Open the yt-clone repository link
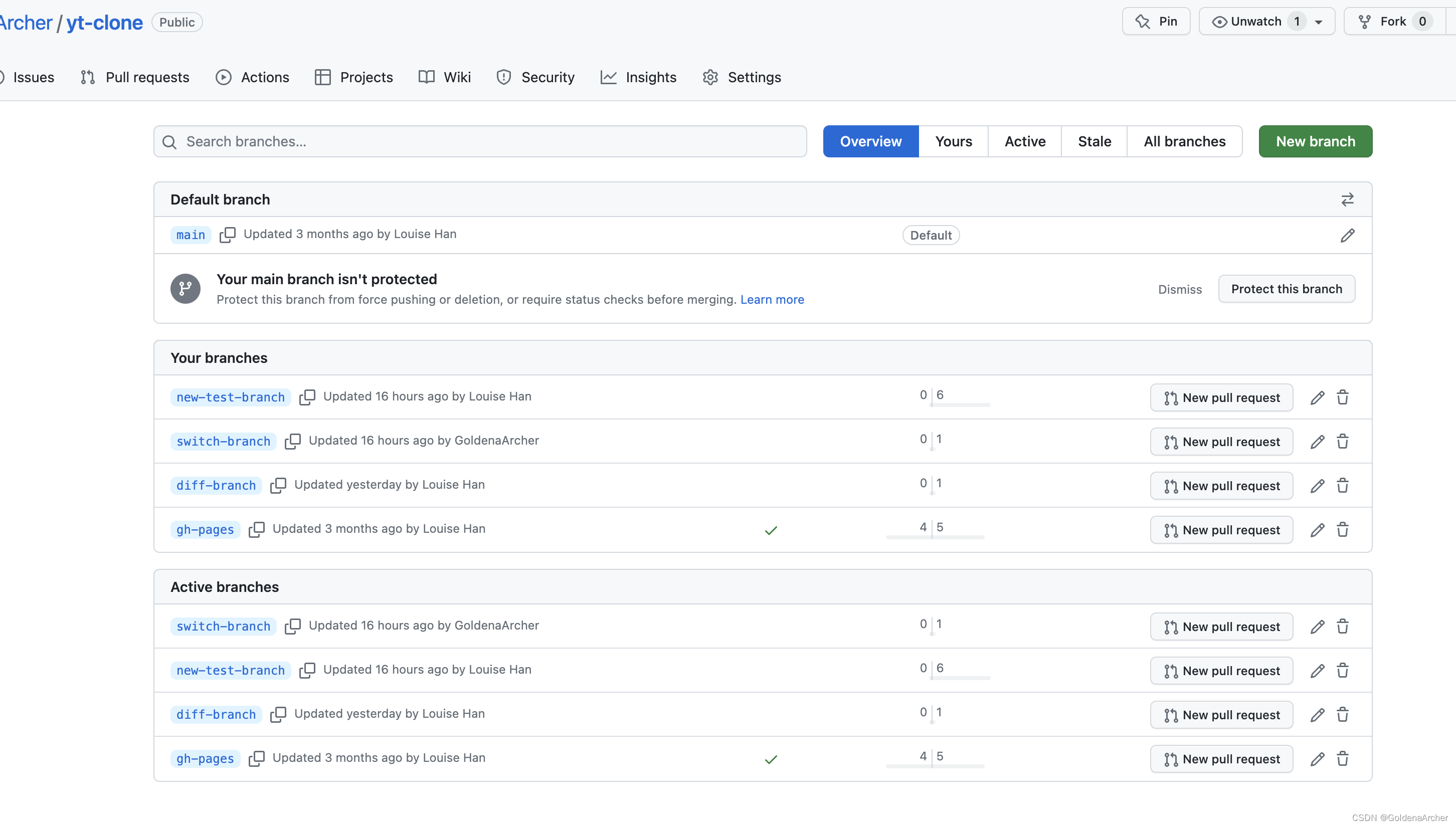This screenshot has height=826, width=1456. click(x=104, y=22)
